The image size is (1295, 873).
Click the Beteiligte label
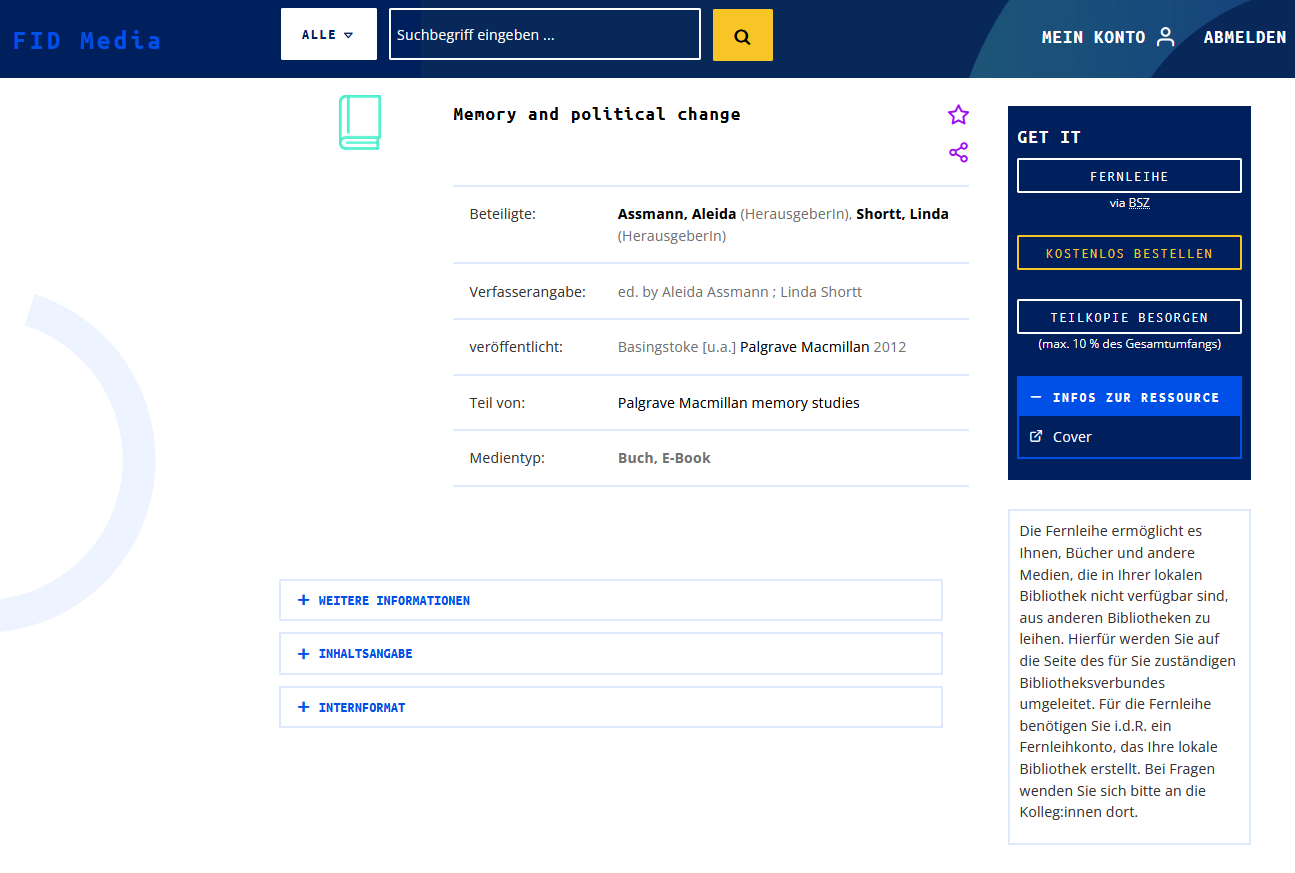pos(503,214)
